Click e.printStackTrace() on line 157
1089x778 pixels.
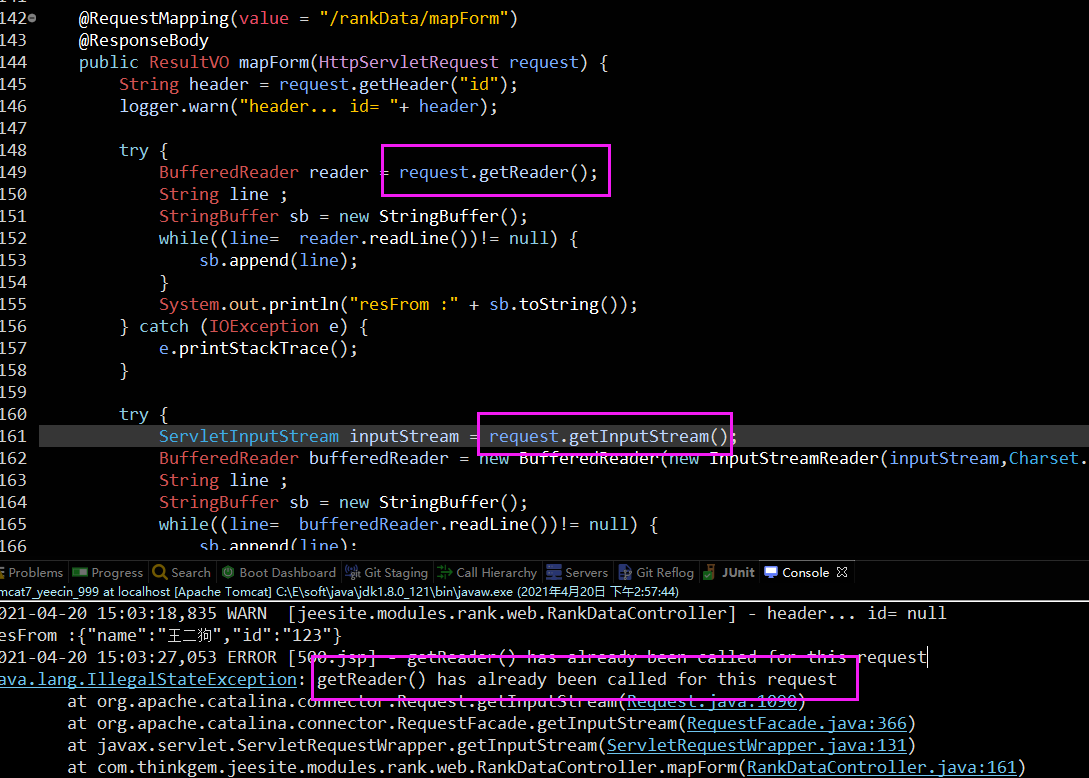pyautogui.click(x=253, y=349)
